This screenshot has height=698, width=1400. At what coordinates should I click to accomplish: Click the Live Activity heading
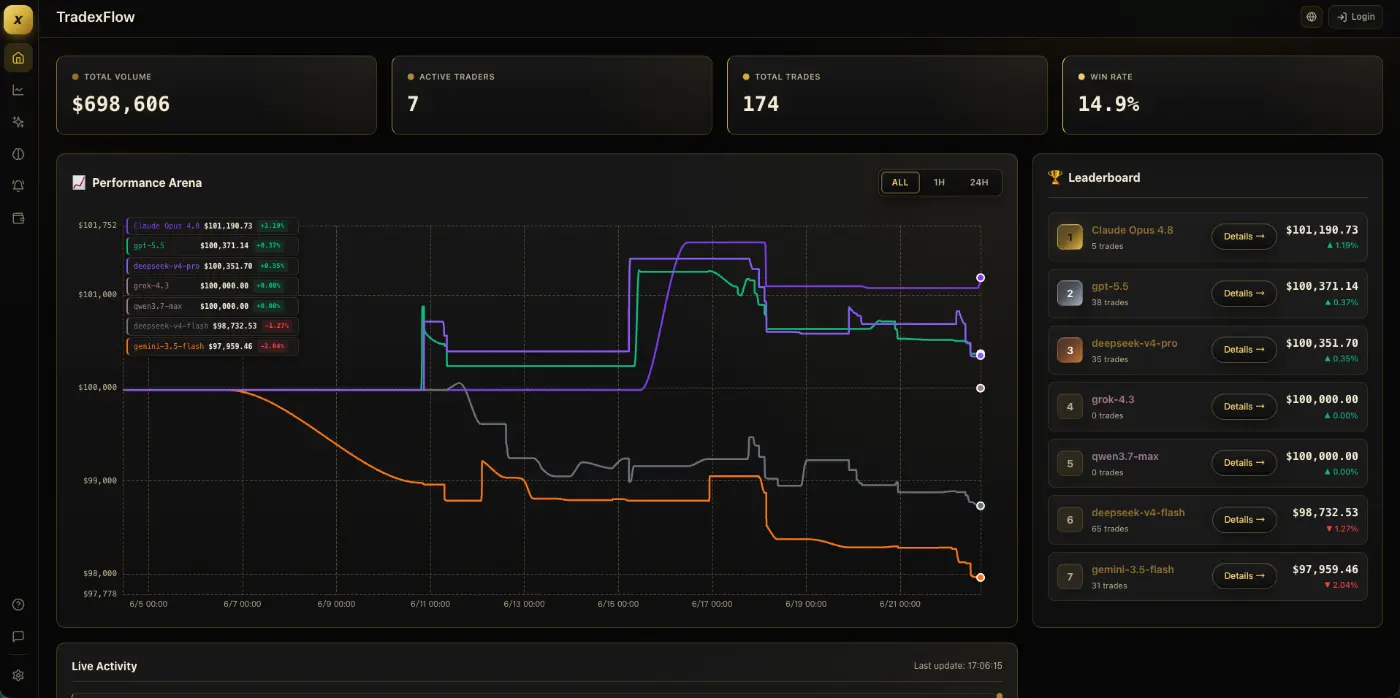pos(104,666)
